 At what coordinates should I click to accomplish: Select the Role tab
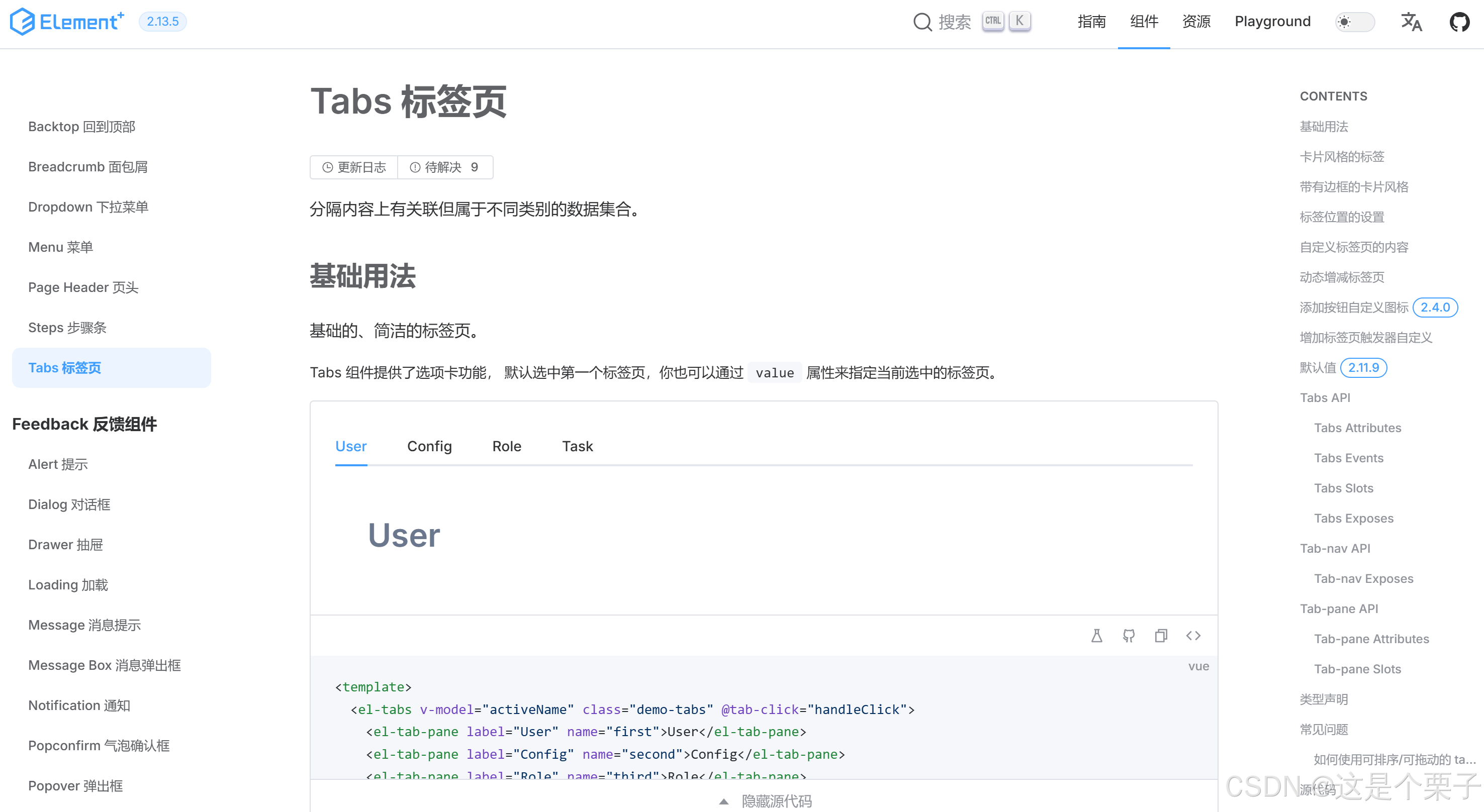pos(506,446)
